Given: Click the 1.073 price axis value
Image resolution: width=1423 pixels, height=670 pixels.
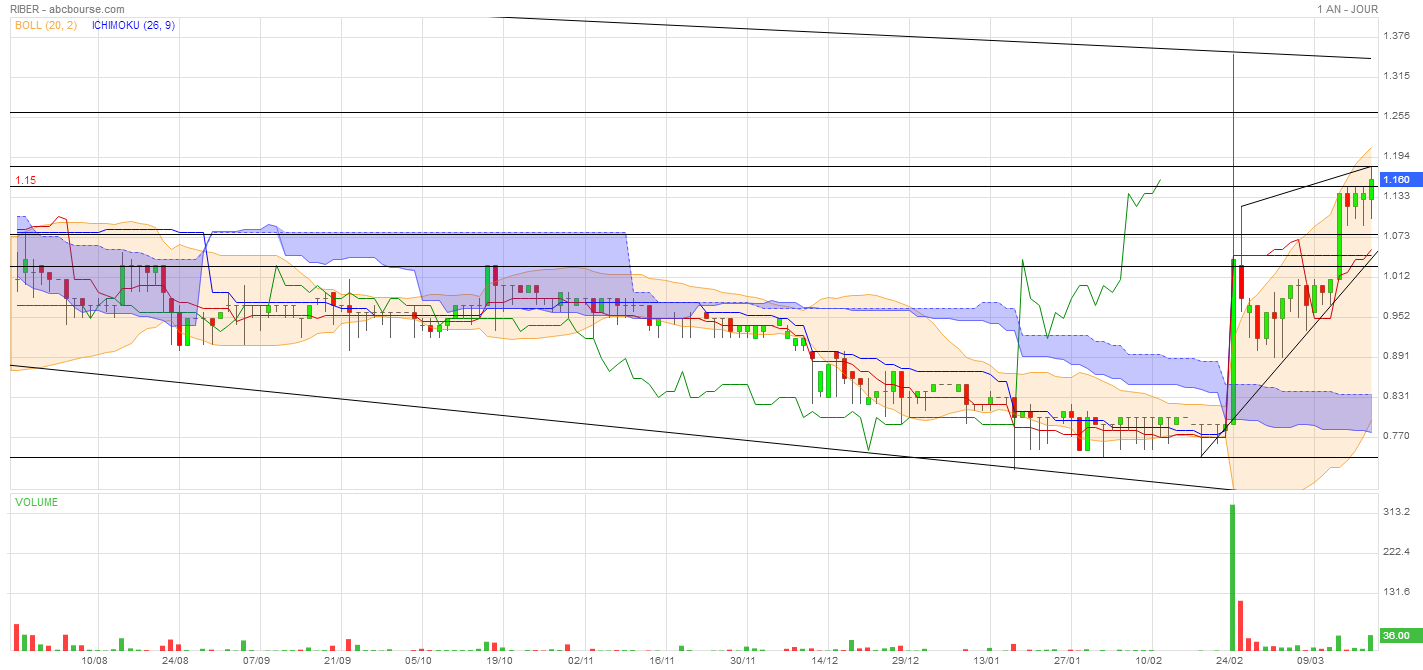Looking at the screenshot, I should pyautogui.click(x=1395, y=236).
